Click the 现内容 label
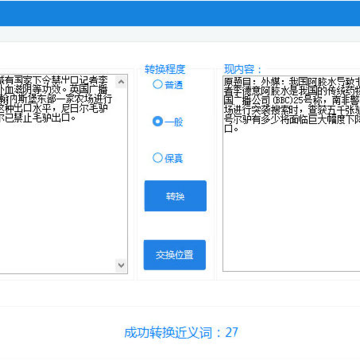The width and height of the screenshot is (360, 360). tap(243, 69)
